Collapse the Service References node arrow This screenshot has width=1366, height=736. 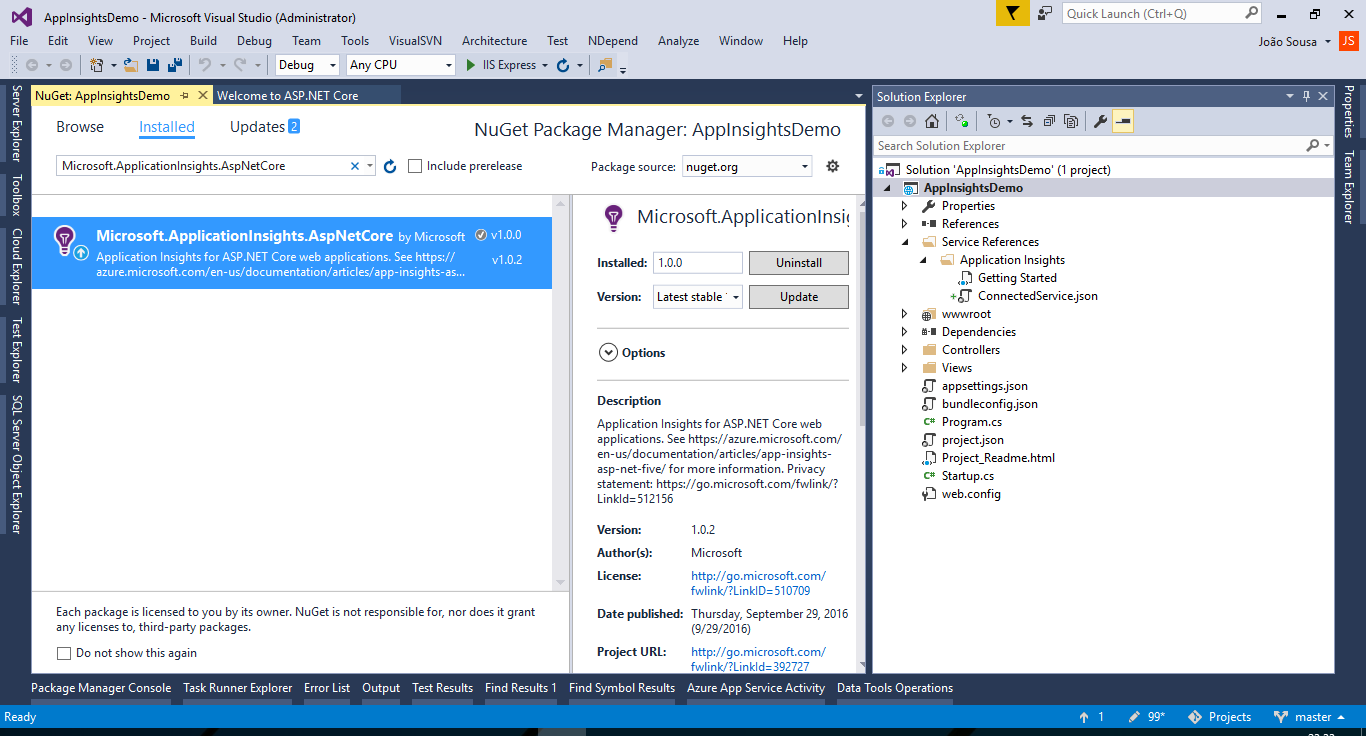point(905,242)
